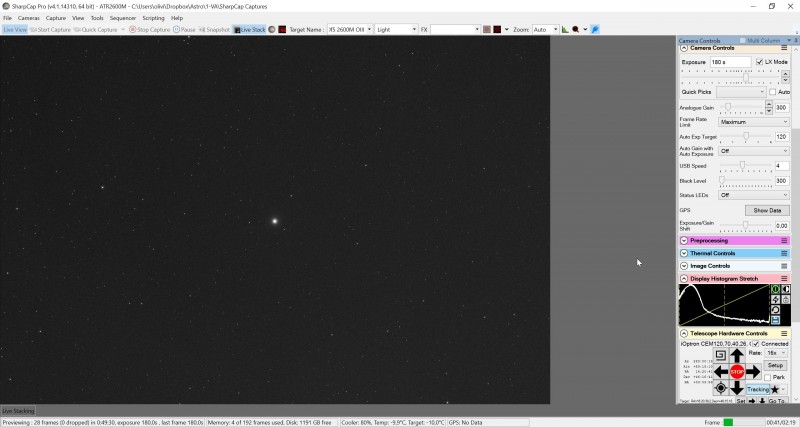800x427 pixels.
Task: Open the Sequencer menu
Action: pyautogui.click(x=123, y=18)
